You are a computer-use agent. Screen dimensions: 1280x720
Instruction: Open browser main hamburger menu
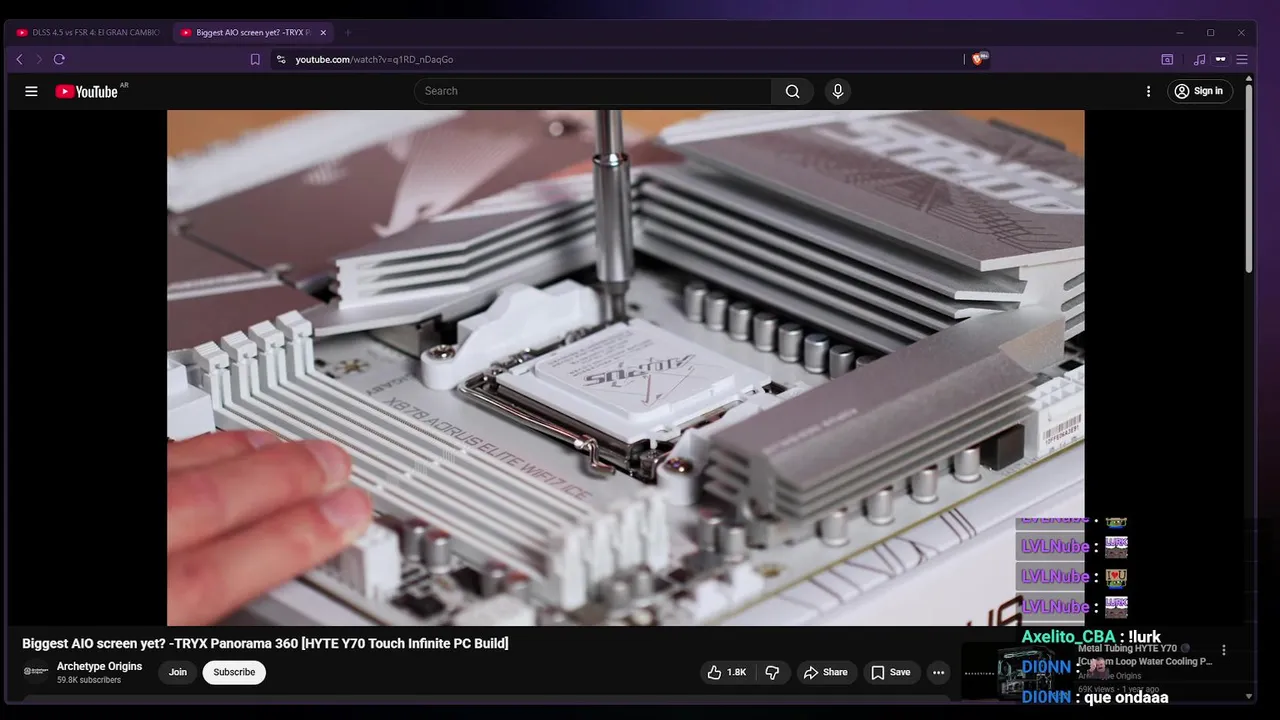[1242, 59]
